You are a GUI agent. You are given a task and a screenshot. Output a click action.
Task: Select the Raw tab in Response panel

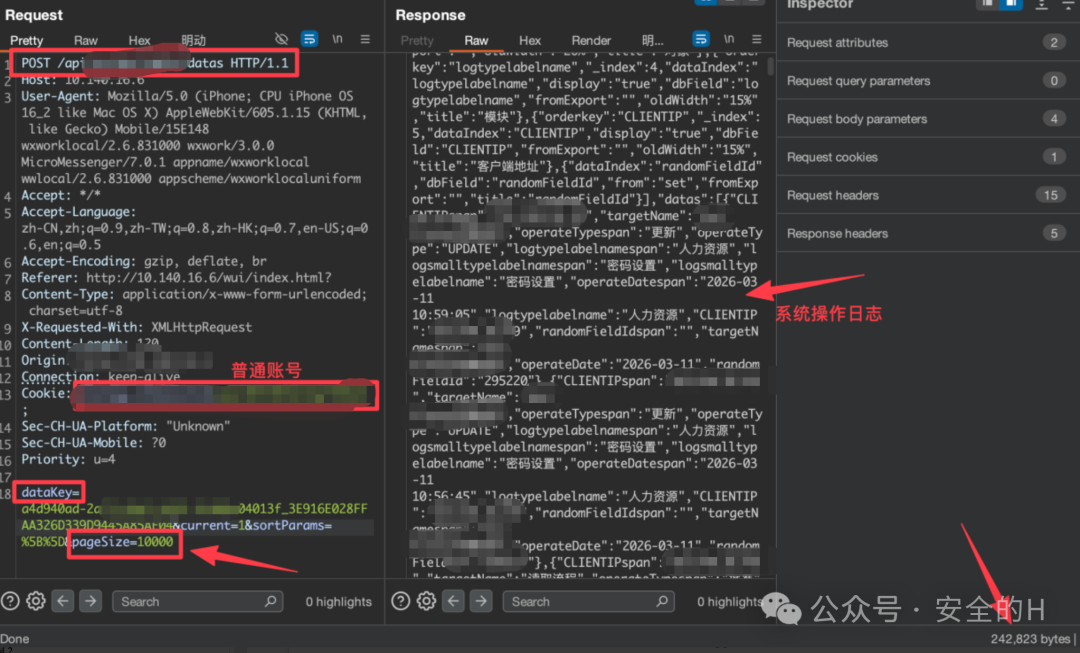476,41
